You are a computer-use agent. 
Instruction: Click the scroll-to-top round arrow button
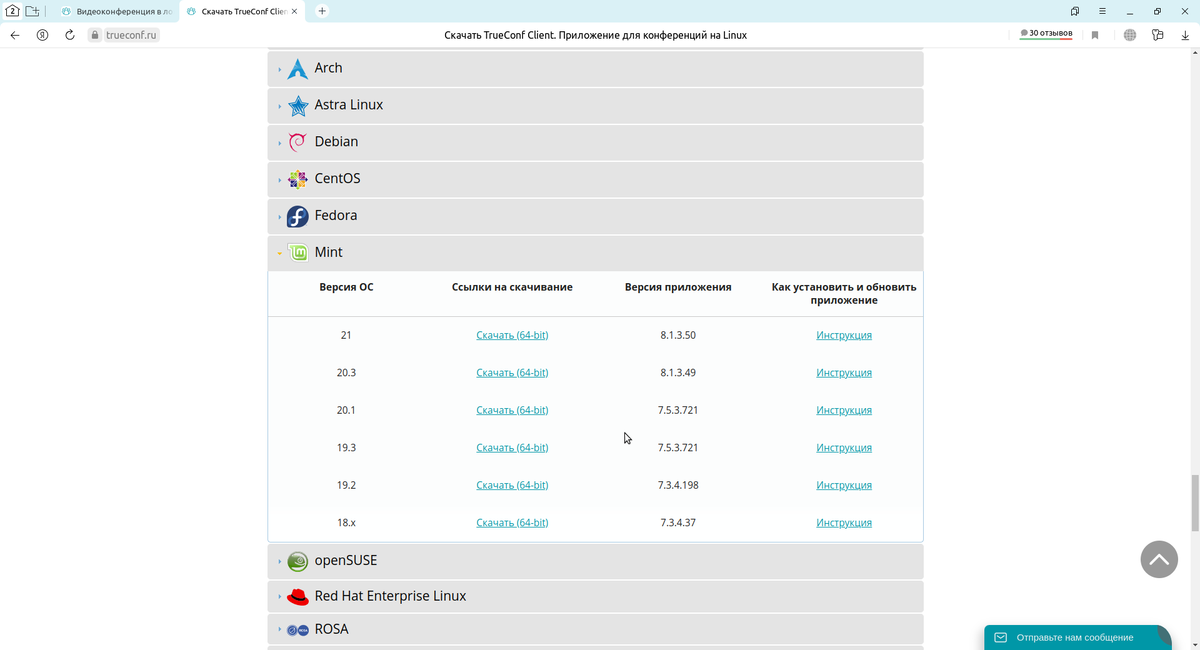point(1159,560)
